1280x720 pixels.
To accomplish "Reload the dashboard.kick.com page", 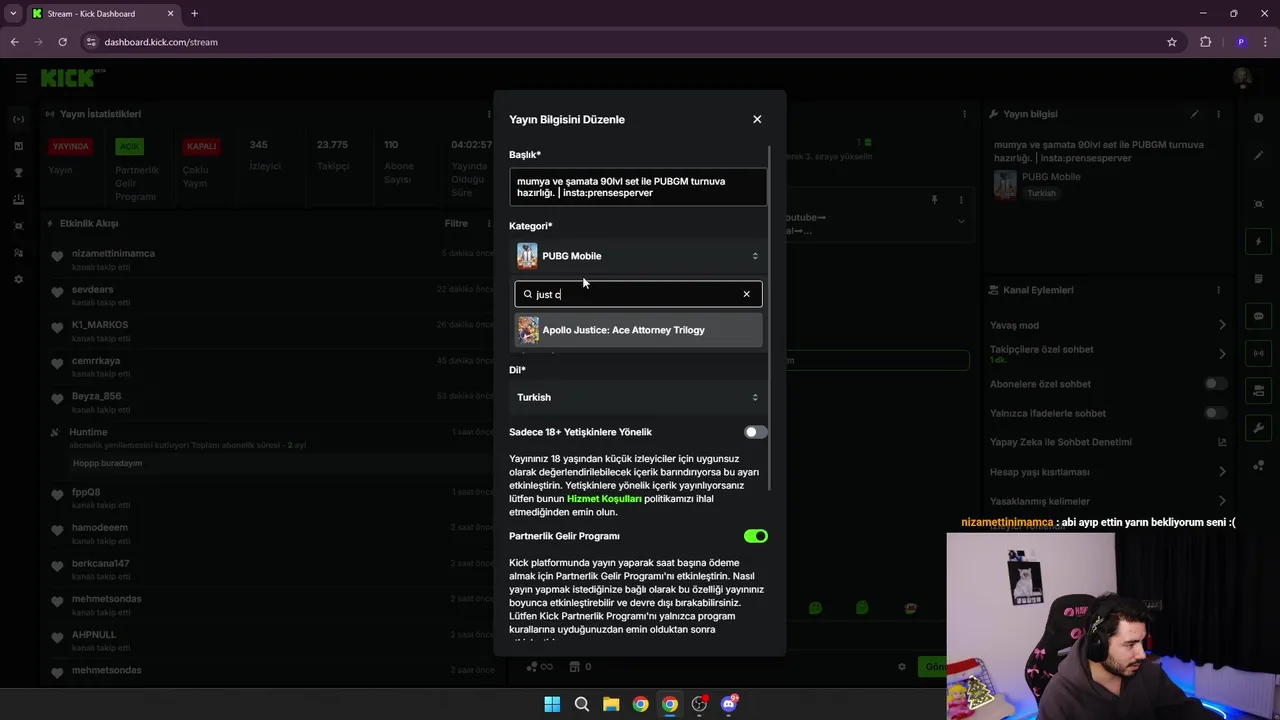I will point(62,42).
